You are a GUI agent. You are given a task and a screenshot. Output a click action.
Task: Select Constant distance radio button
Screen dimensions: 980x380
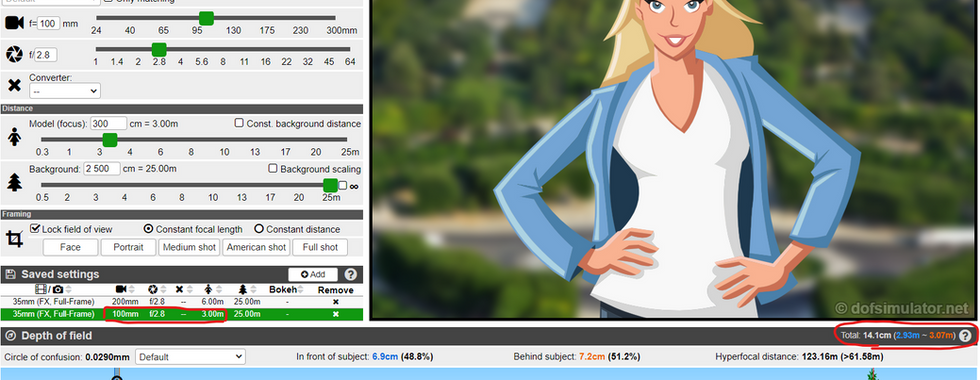click(259, 229)
